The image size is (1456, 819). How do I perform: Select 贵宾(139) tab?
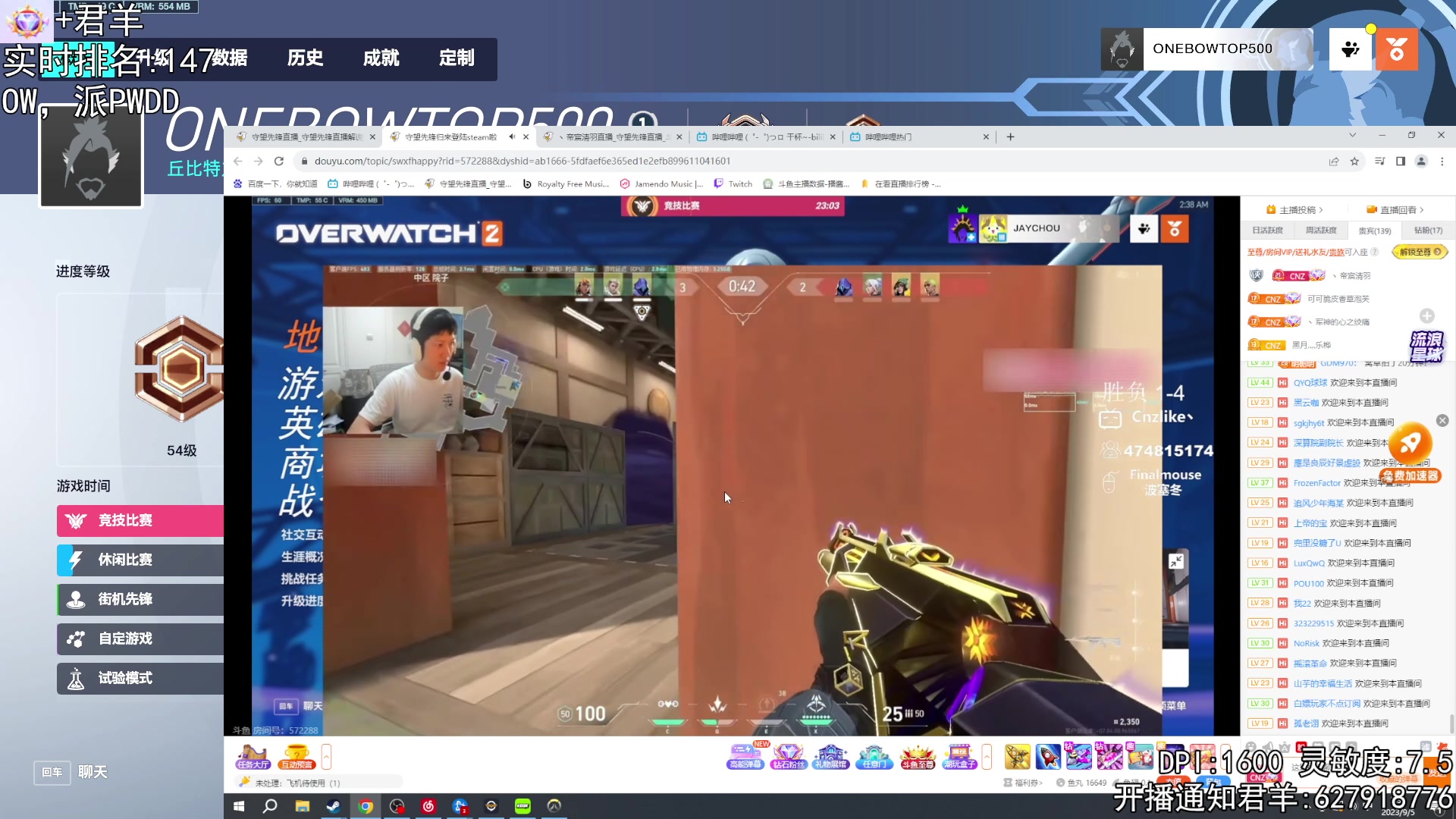(1374, 231)
